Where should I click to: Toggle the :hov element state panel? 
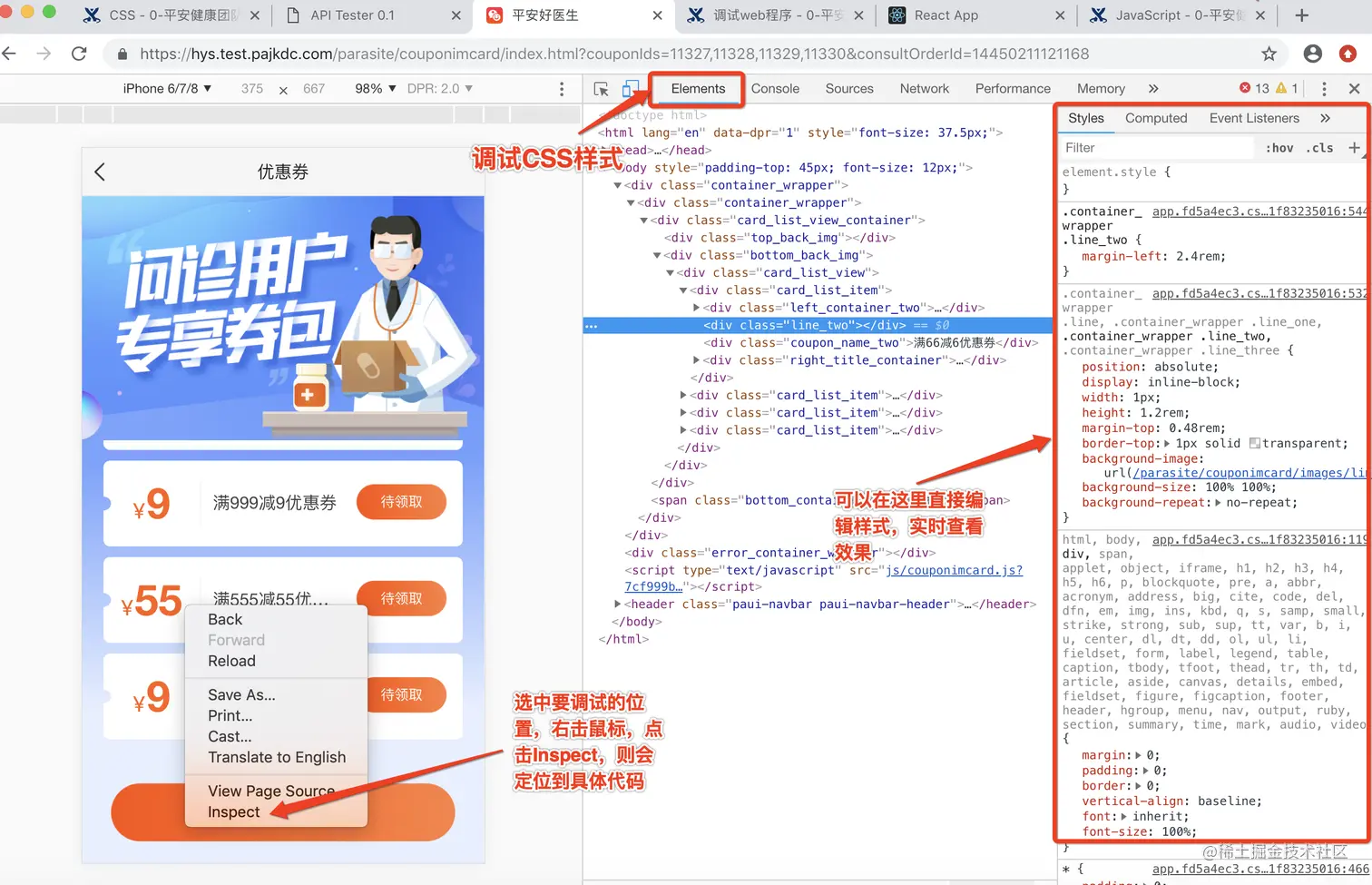coord(1279,148)
